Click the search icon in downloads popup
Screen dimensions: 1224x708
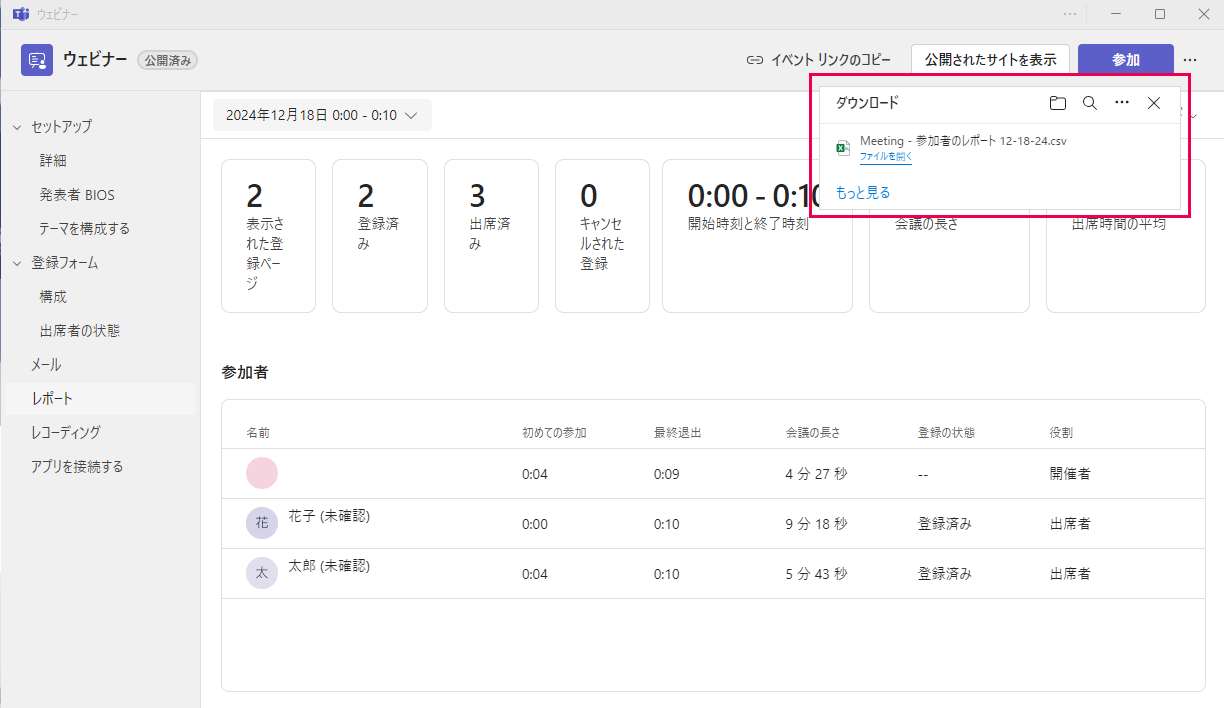pos(1090,103)
